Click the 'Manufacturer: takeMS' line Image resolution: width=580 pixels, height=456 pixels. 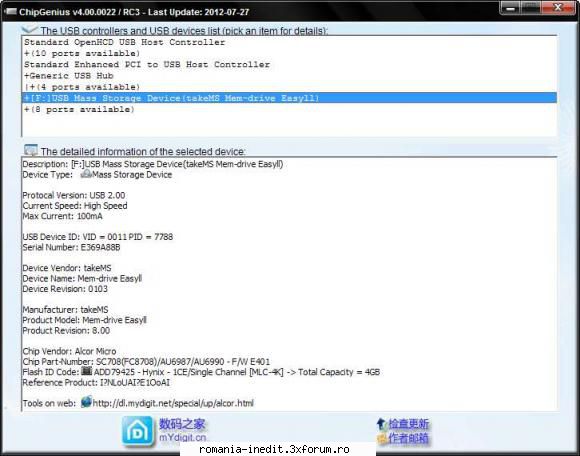point(65,310)
